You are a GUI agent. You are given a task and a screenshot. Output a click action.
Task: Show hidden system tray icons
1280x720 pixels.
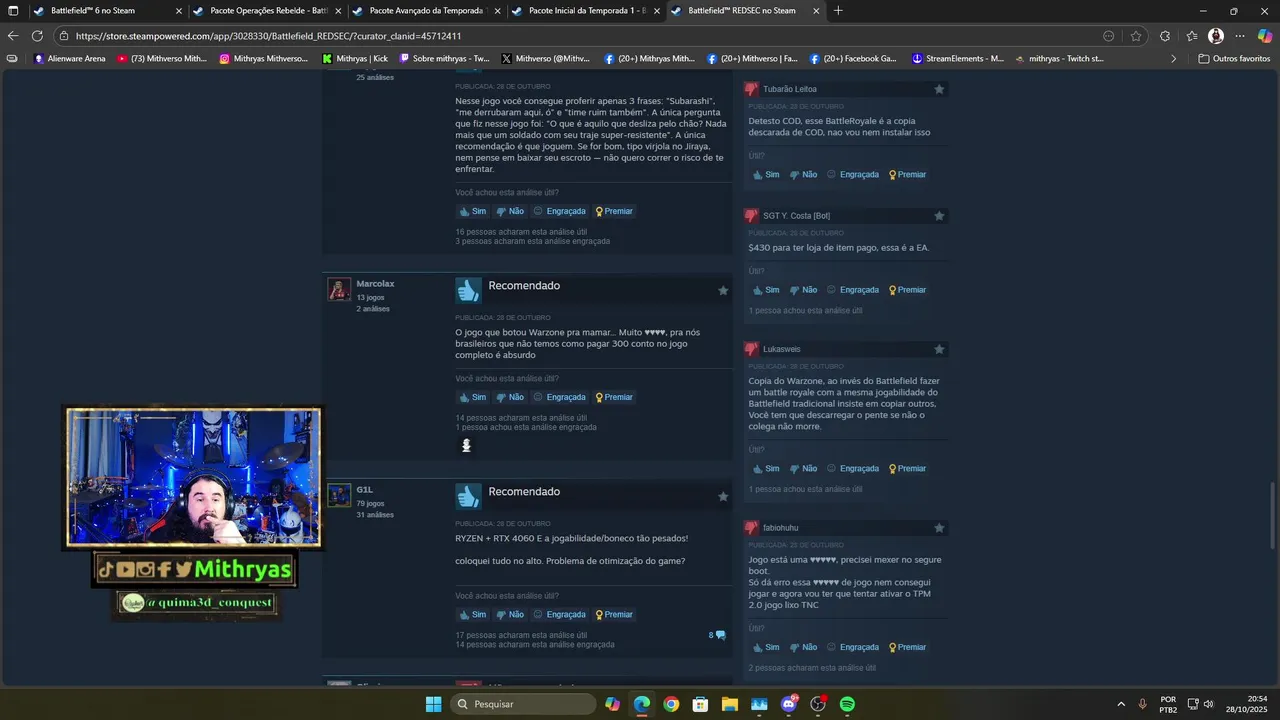[x=1120, y=704]
